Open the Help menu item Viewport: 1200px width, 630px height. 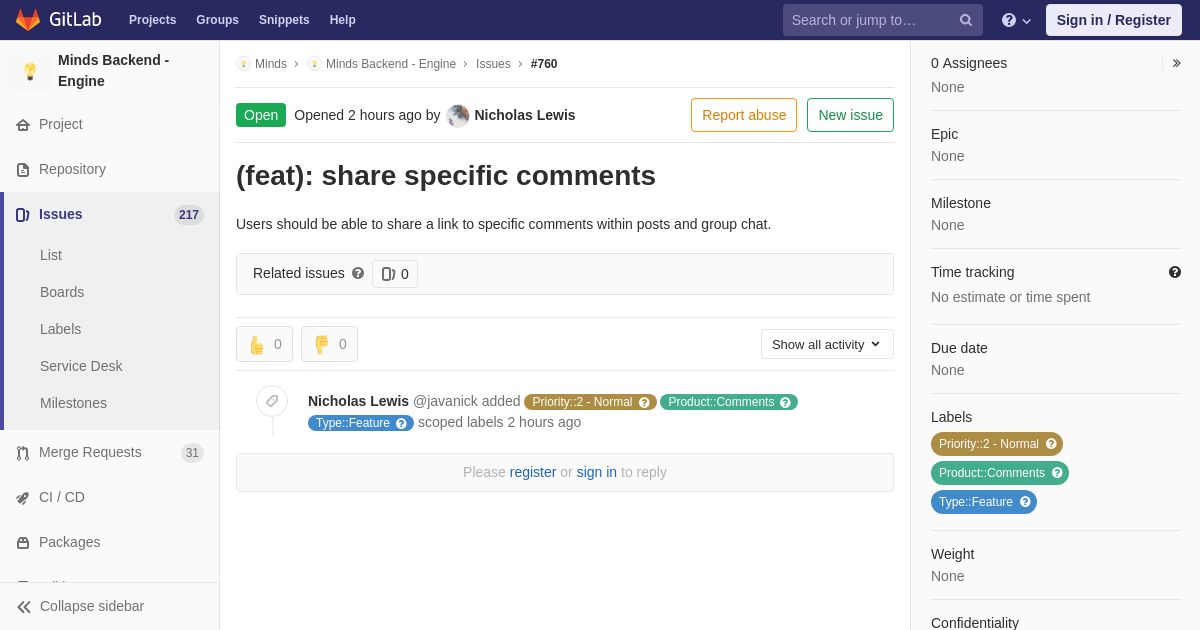[343, 20]
